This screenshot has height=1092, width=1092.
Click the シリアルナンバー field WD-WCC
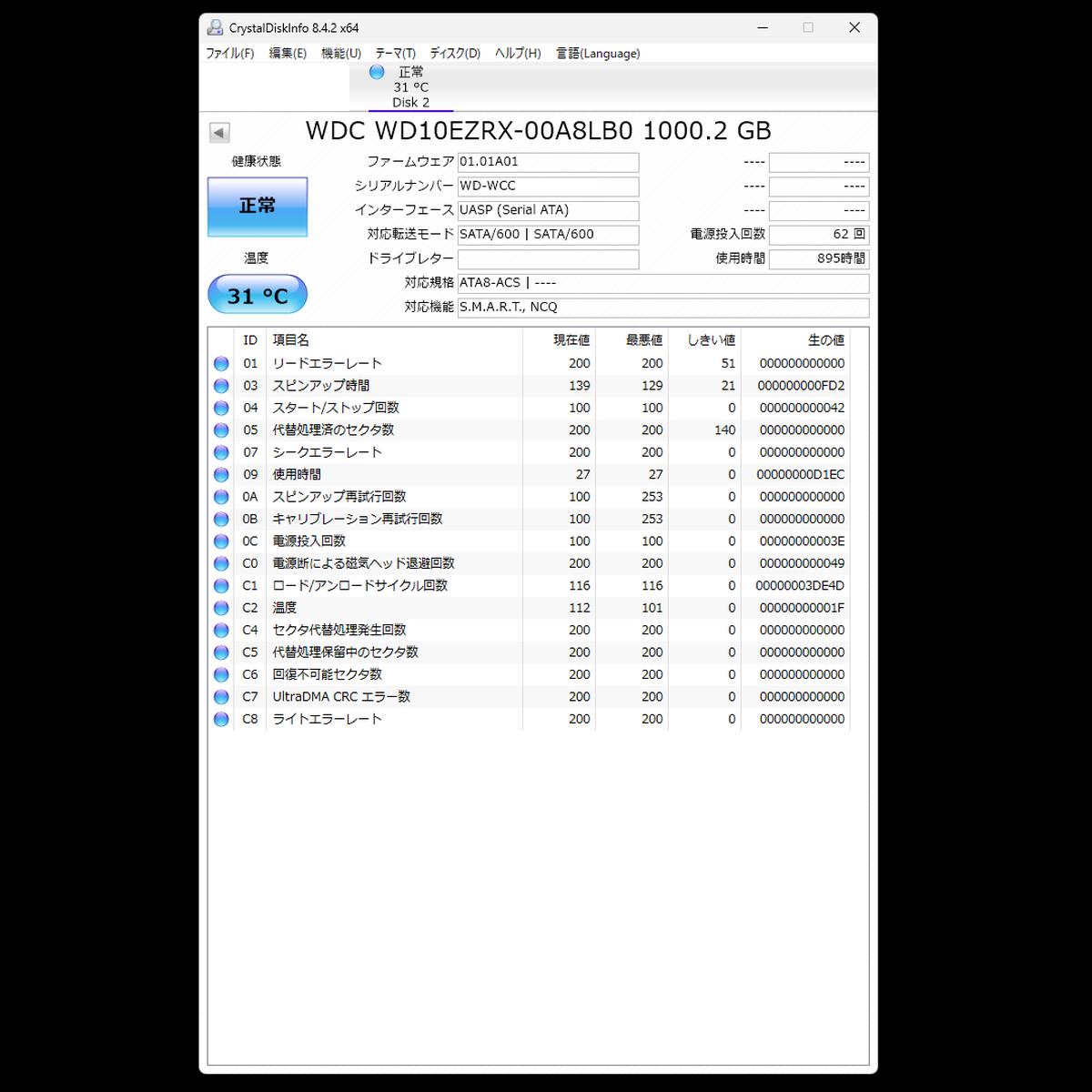coord(547,187)
